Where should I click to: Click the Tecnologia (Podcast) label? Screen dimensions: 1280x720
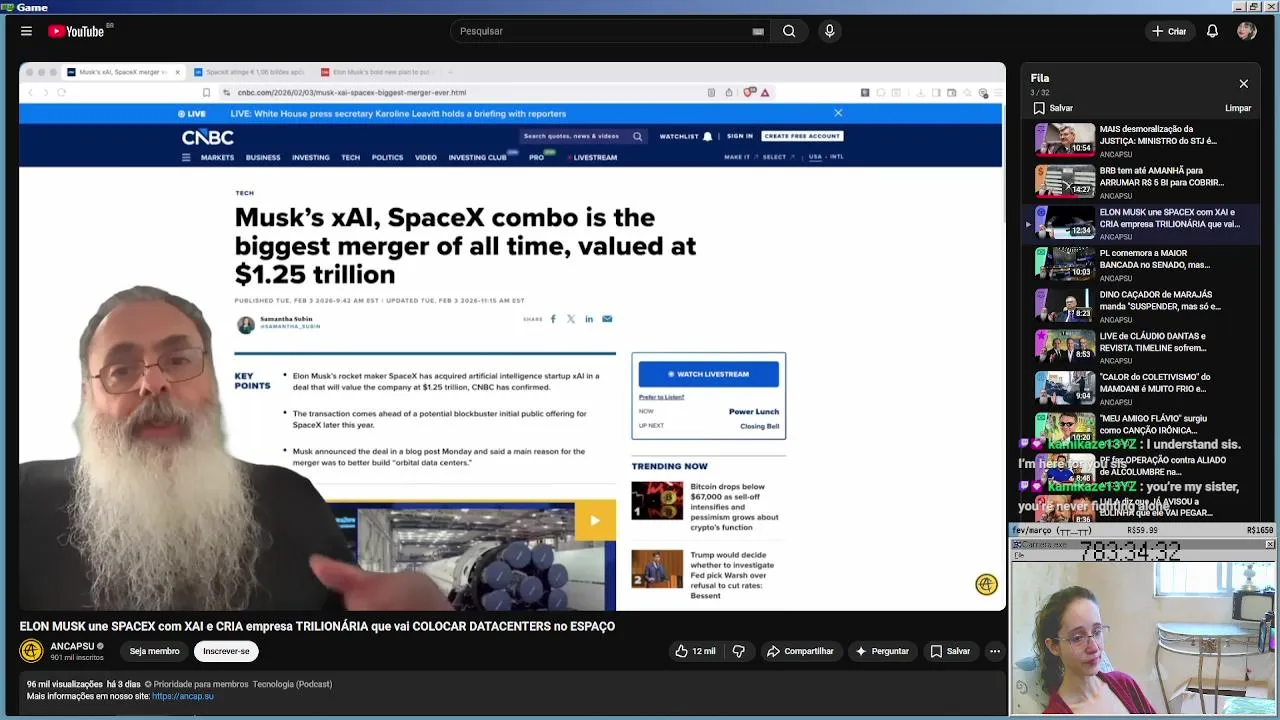[292, 684]
